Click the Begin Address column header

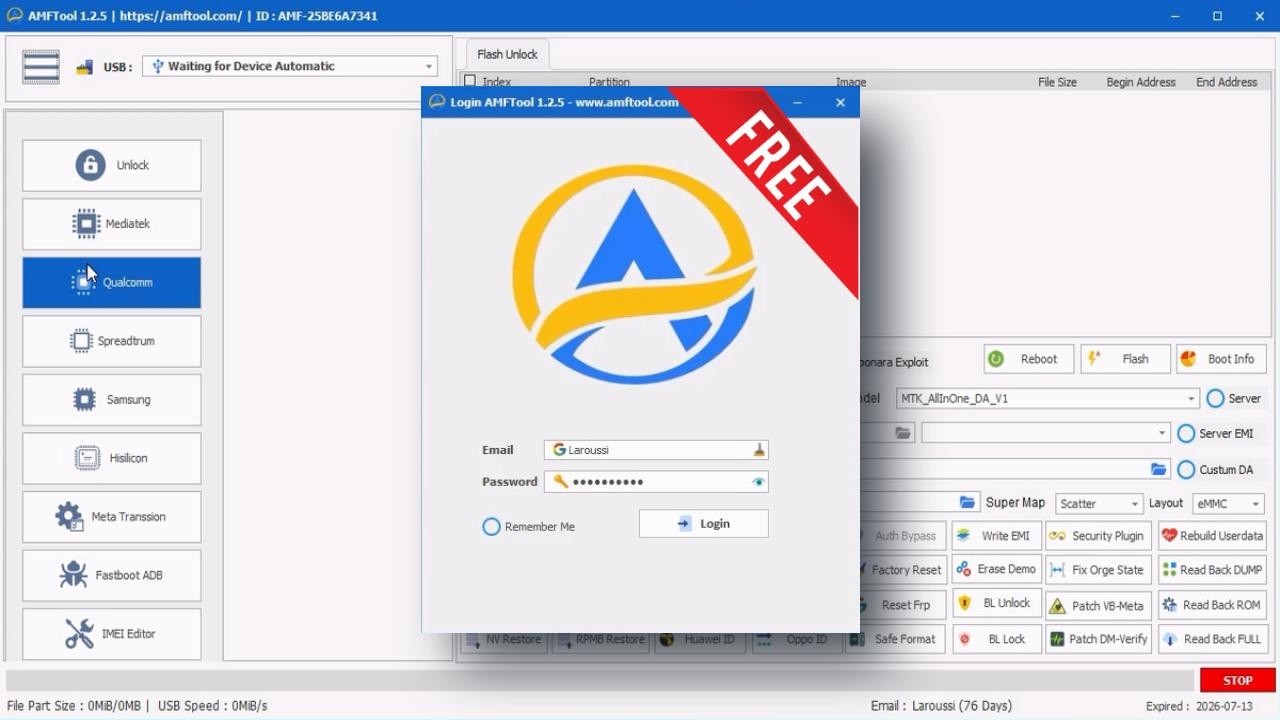click(1141, 82)
